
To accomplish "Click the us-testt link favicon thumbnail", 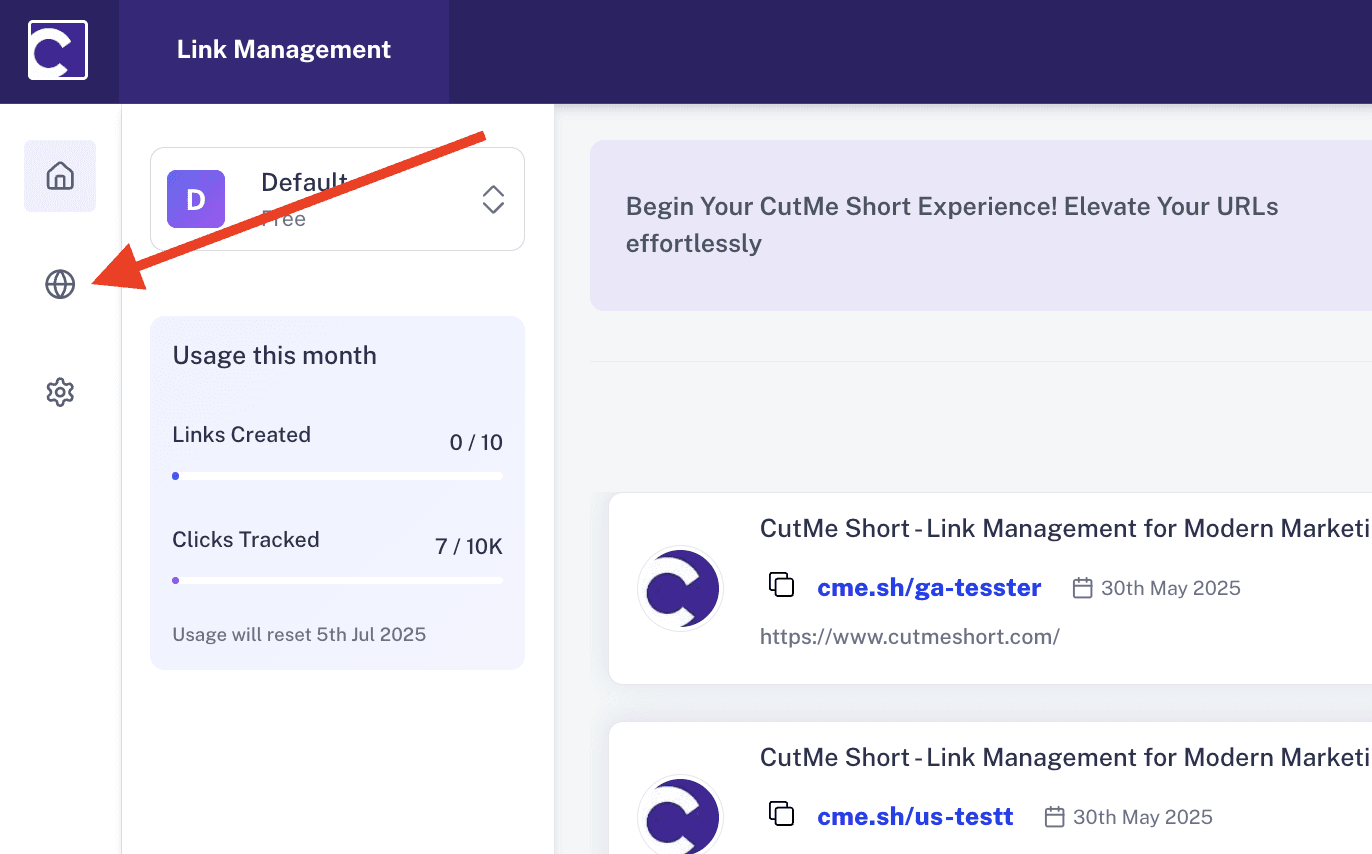I will pyautogui.click(x=680, y=816).
